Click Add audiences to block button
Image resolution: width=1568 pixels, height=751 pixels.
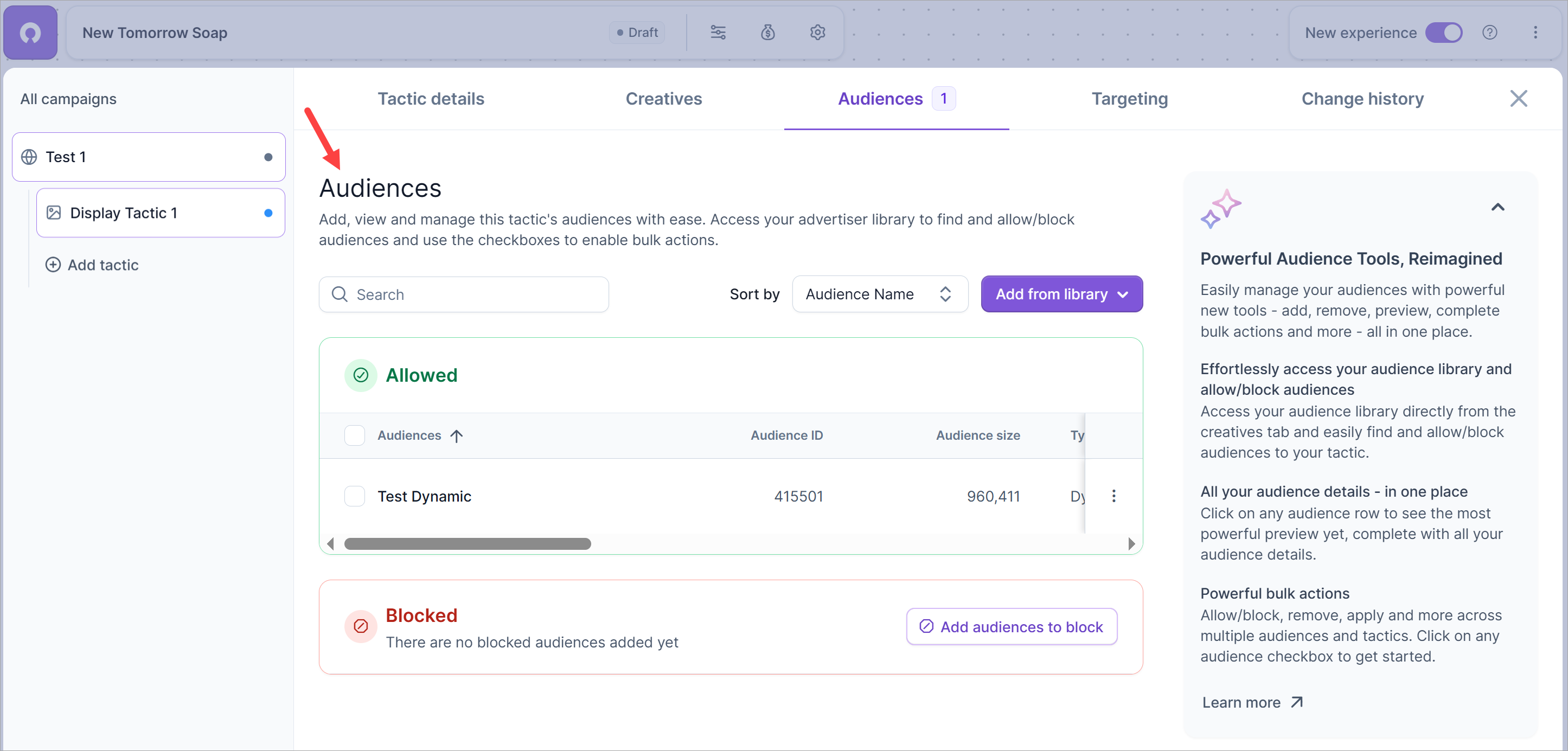[1011, 626]
